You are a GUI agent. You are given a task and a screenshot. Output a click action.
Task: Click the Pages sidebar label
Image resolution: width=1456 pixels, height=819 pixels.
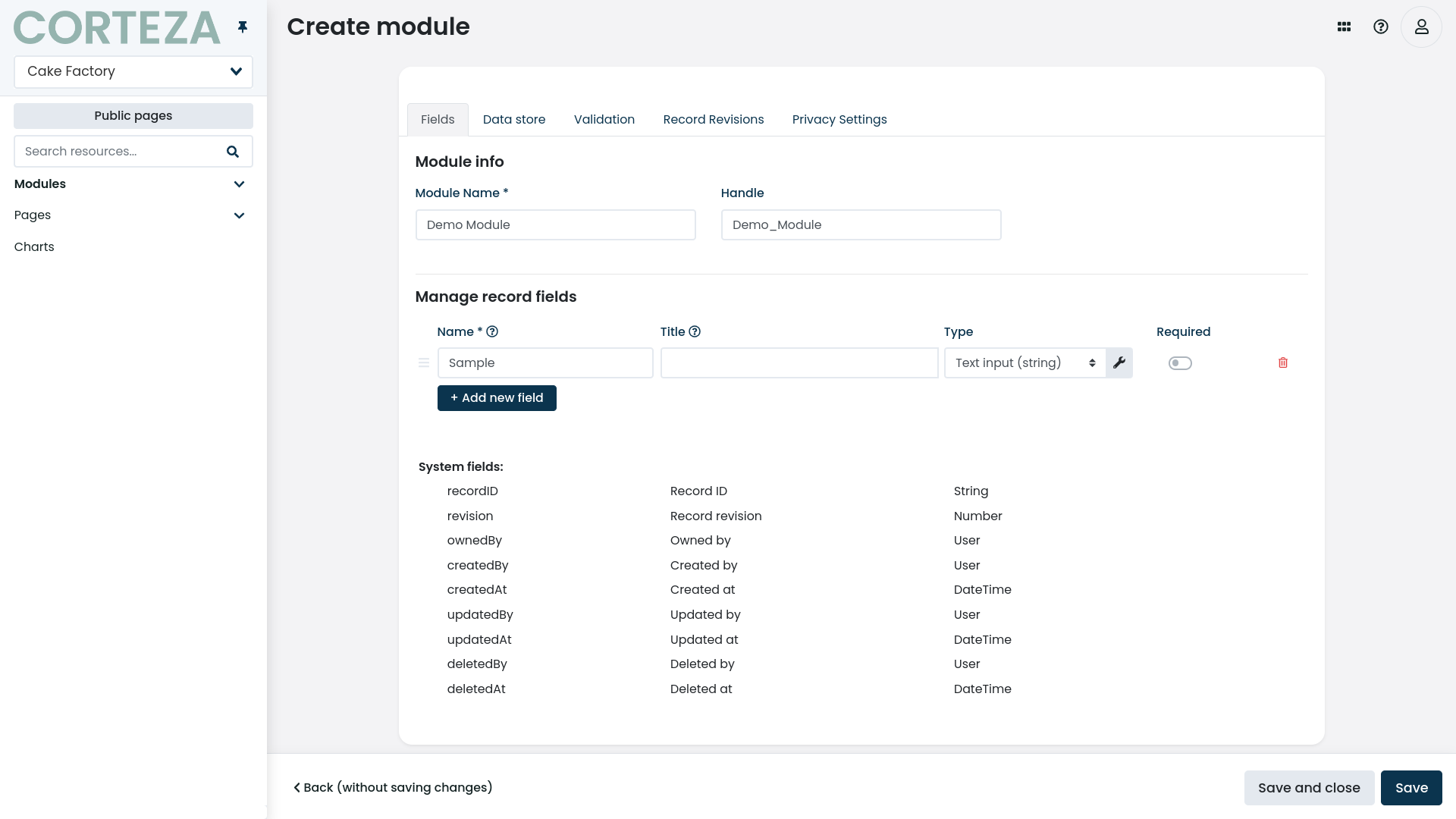[33, 215]
